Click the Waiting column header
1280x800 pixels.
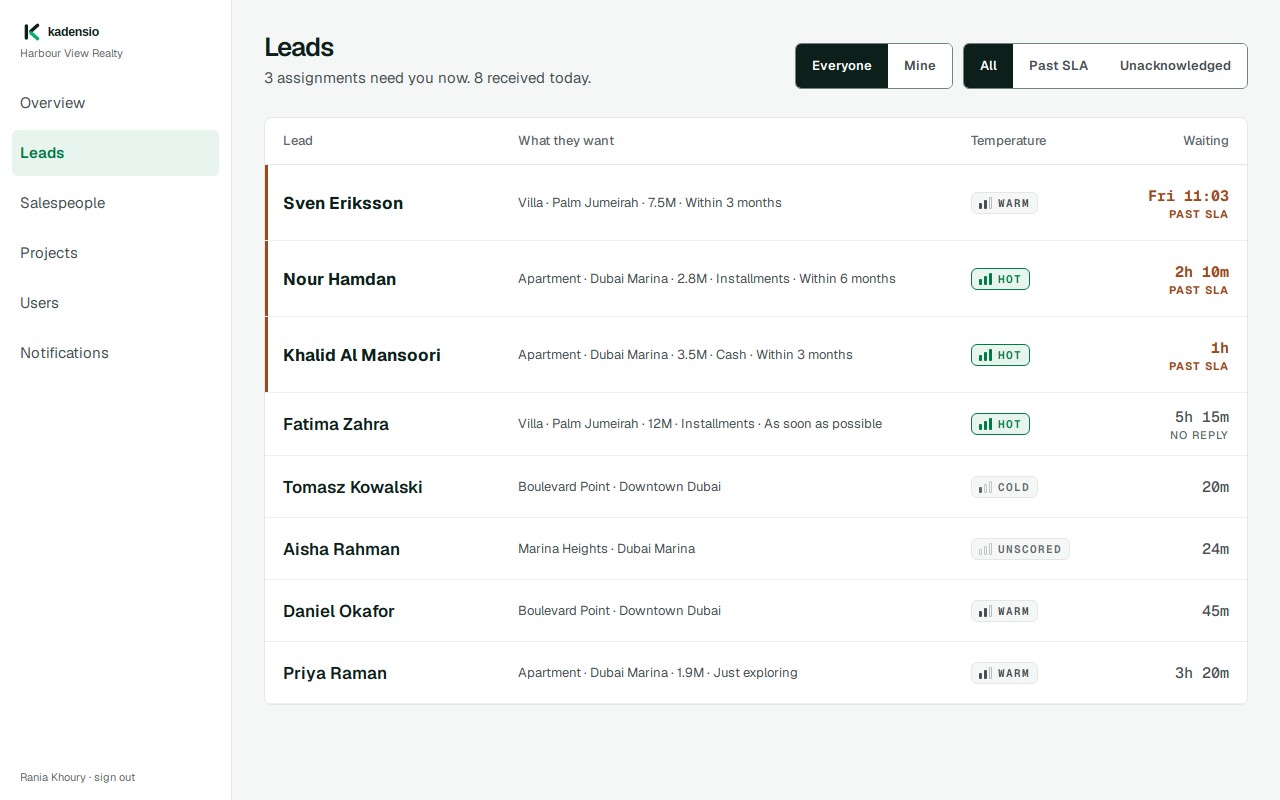pyautogui.click(x=1206, y=141)
